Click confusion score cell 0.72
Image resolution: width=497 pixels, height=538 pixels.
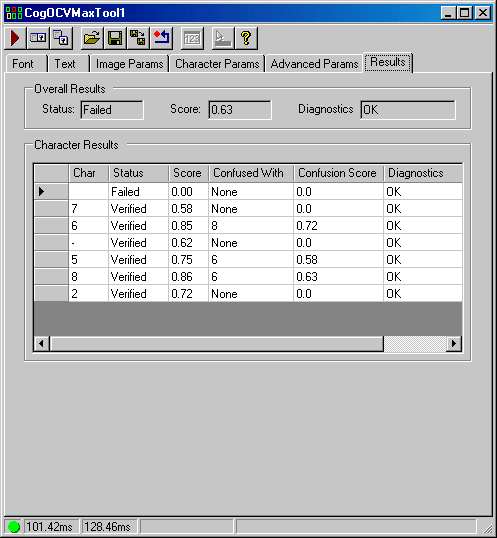tap(338, 225)
